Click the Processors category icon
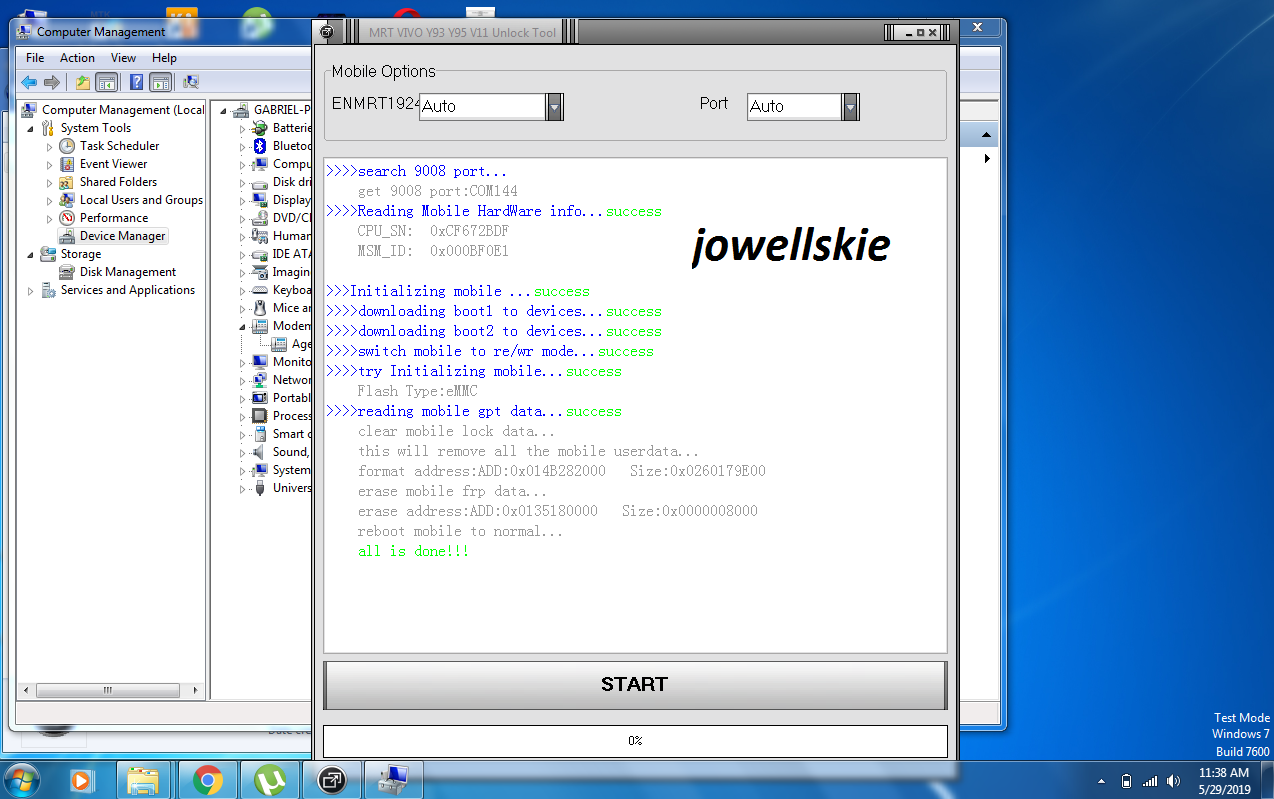 tap(260, 416)
